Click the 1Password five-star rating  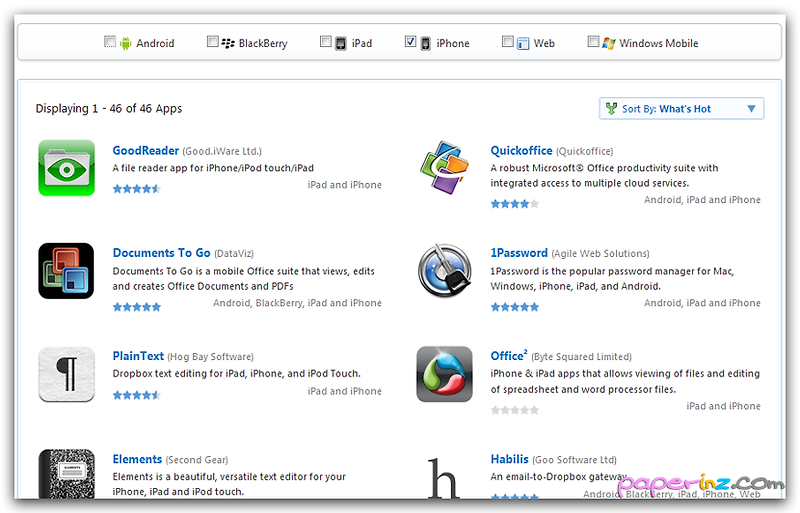[x=514, y=307]
